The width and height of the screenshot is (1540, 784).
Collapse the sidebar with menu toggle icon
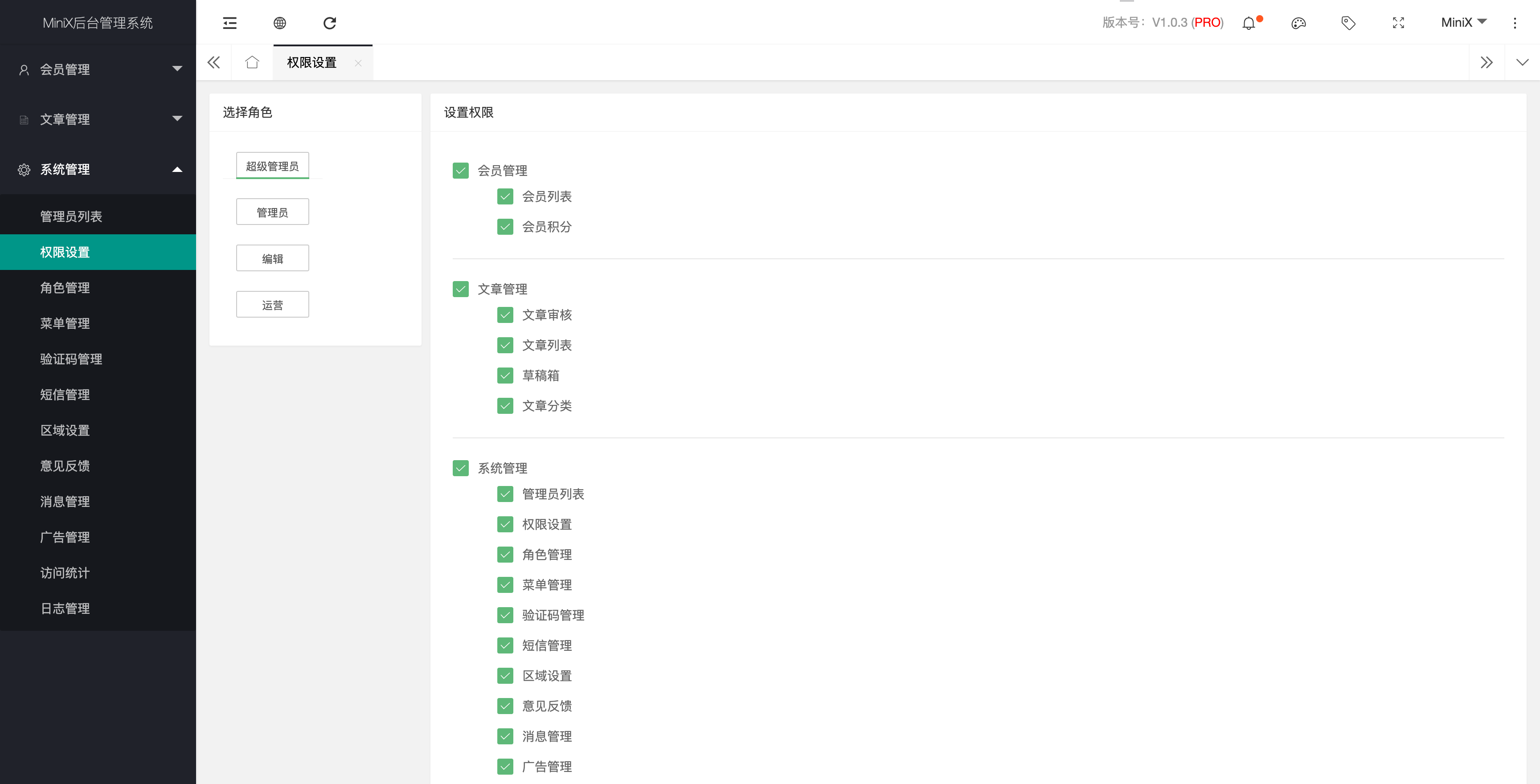pos(229,23)
